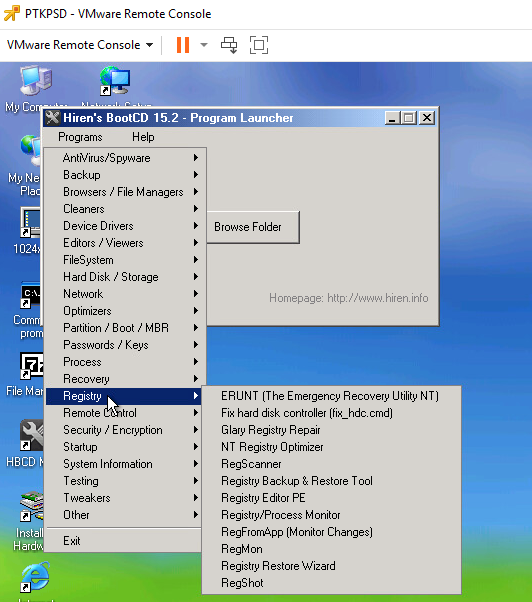
Task: Open the Editors / Viewers submenu
Action: (x=126, y=243)
